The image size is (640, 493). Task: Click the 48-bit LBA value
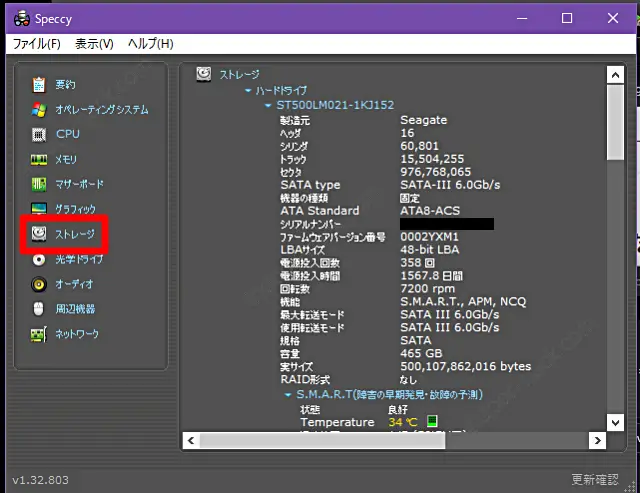[429, 250]
